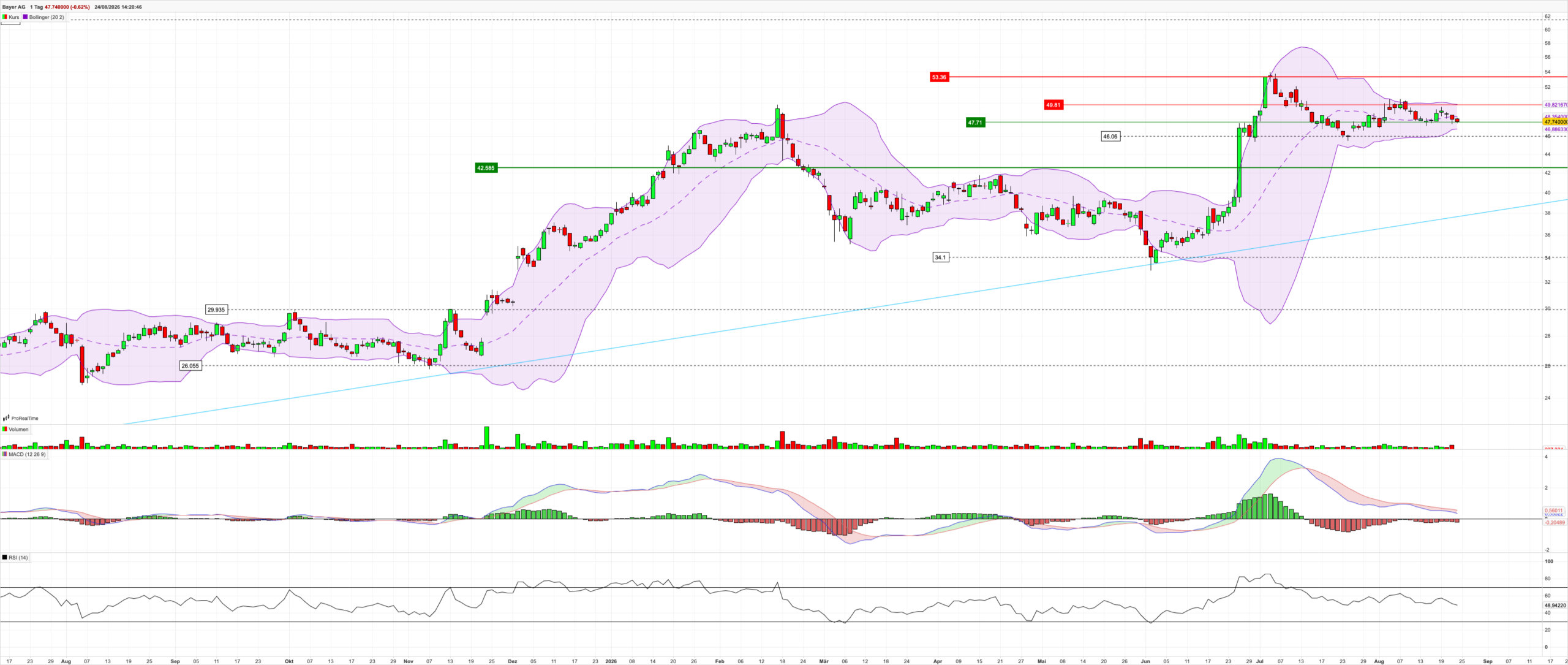Click the 24/08/2026 14:20:46 timestamp
Image resolution: width=1568 pixels, height=665 pixels.
118,7
